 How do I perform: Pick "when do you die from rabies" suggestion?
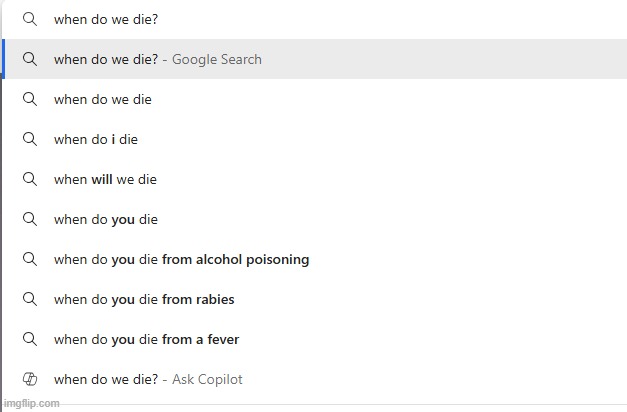pos(144,299)
